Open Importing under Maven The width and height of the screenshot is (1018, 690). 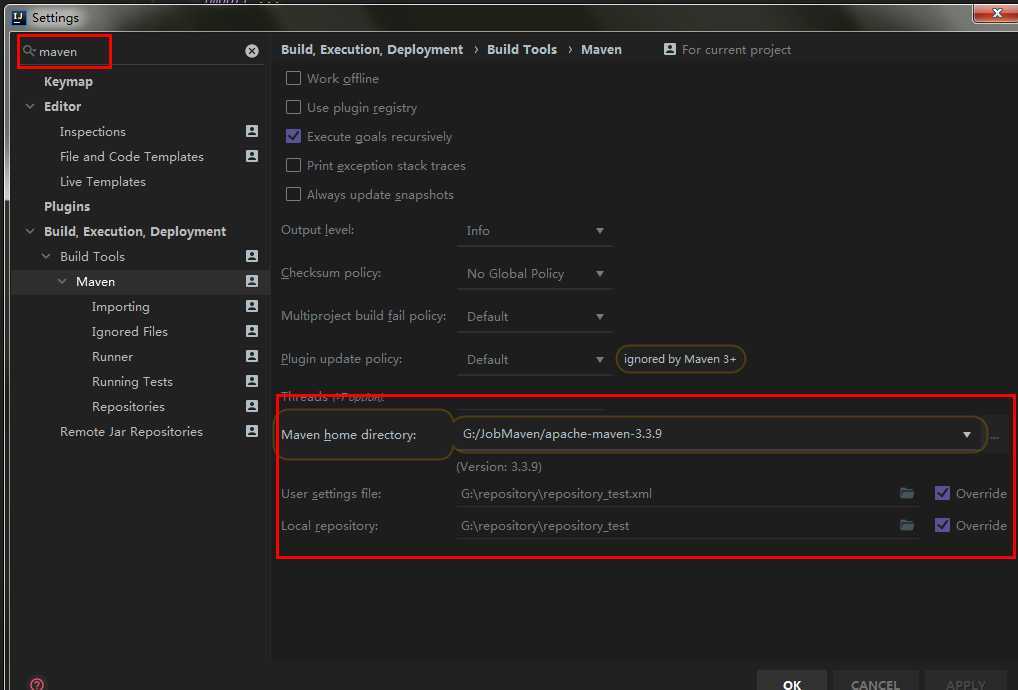click(121, 306)
